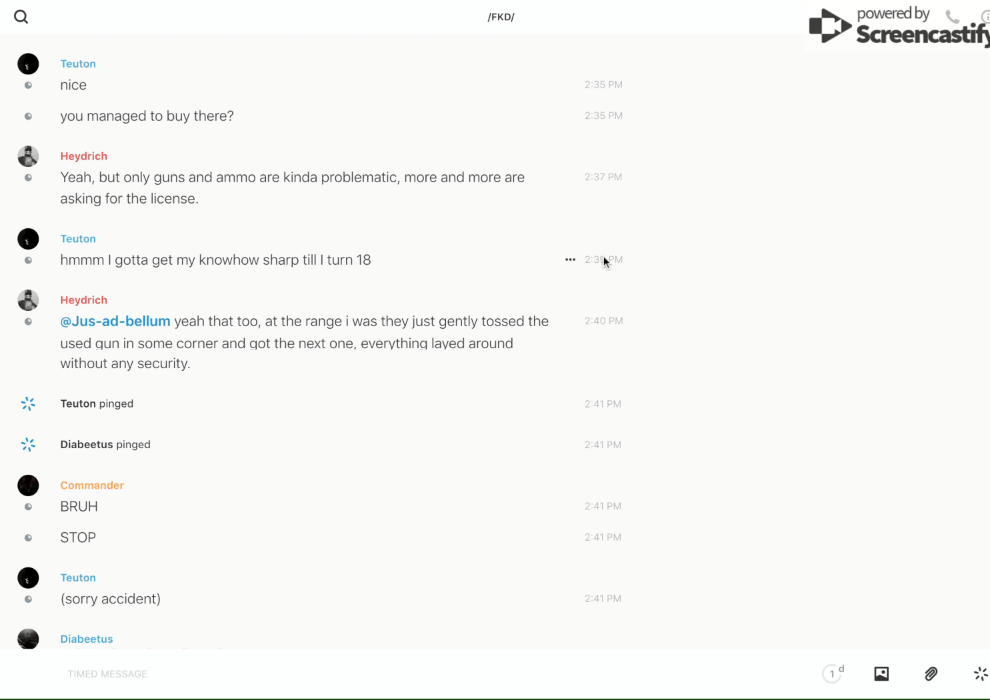Start a voice call with the phone icon
The width and height of the screenshot is (990, 700).
pyautogui.click(x=952, y=17)
